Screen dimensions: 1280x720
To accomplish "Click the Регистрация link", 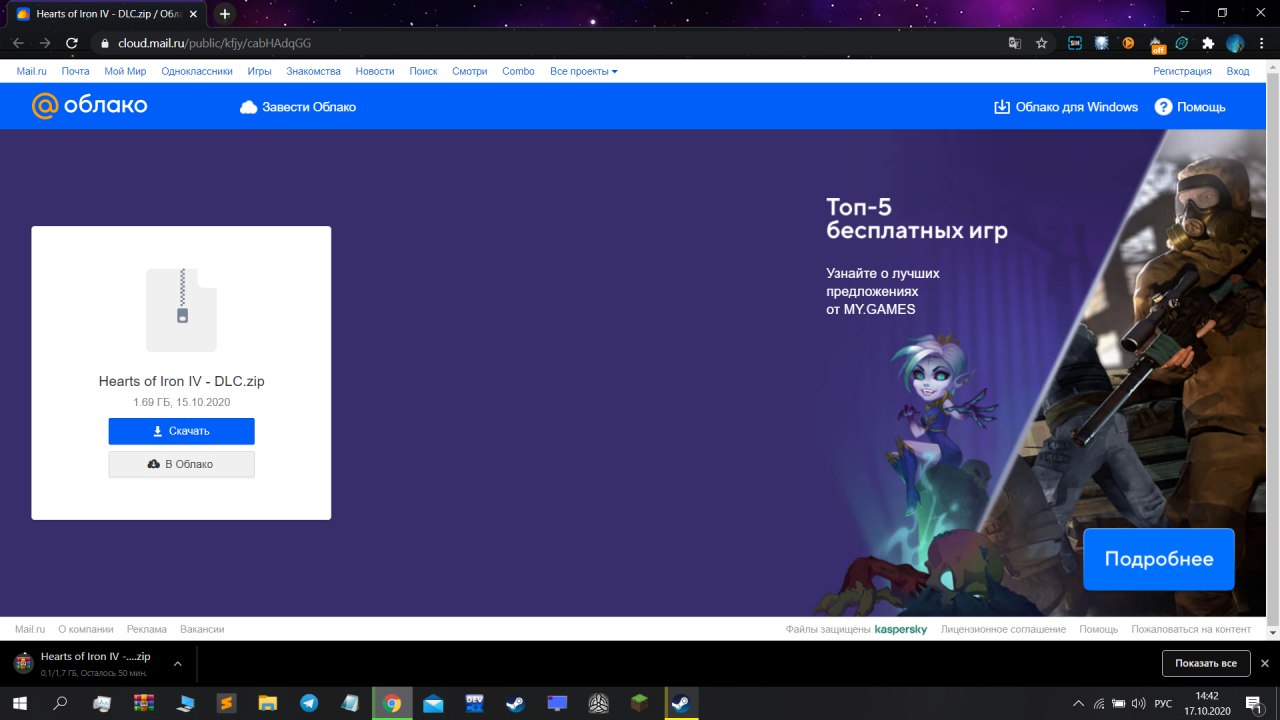I will click(x=1182, y=71).
